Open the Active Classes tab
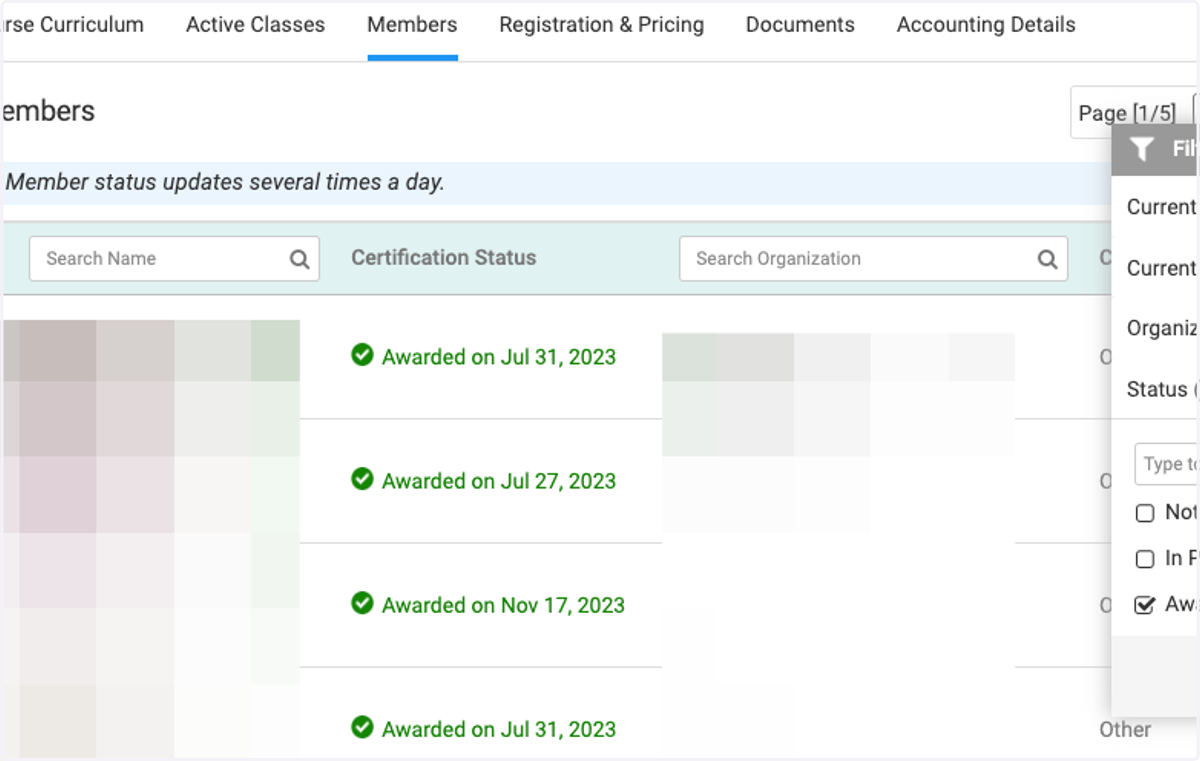Screen dimensions: 1200x761 [x=255, y=25]
